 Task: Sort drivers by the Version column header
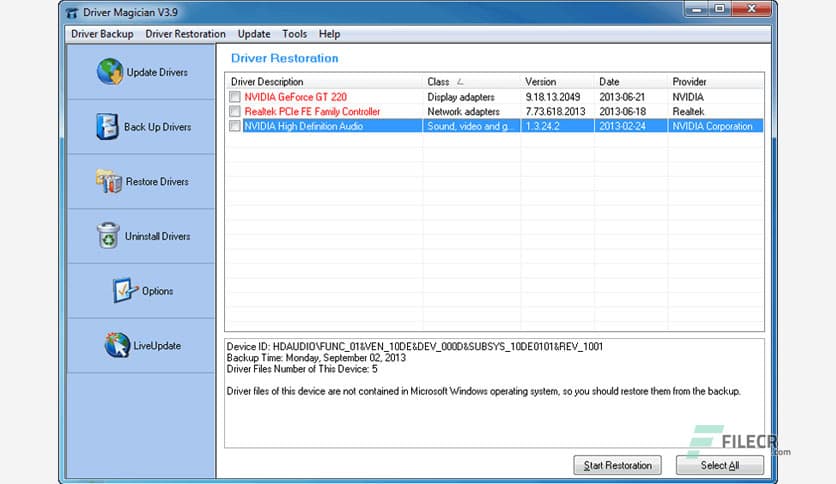click(540, 82)
